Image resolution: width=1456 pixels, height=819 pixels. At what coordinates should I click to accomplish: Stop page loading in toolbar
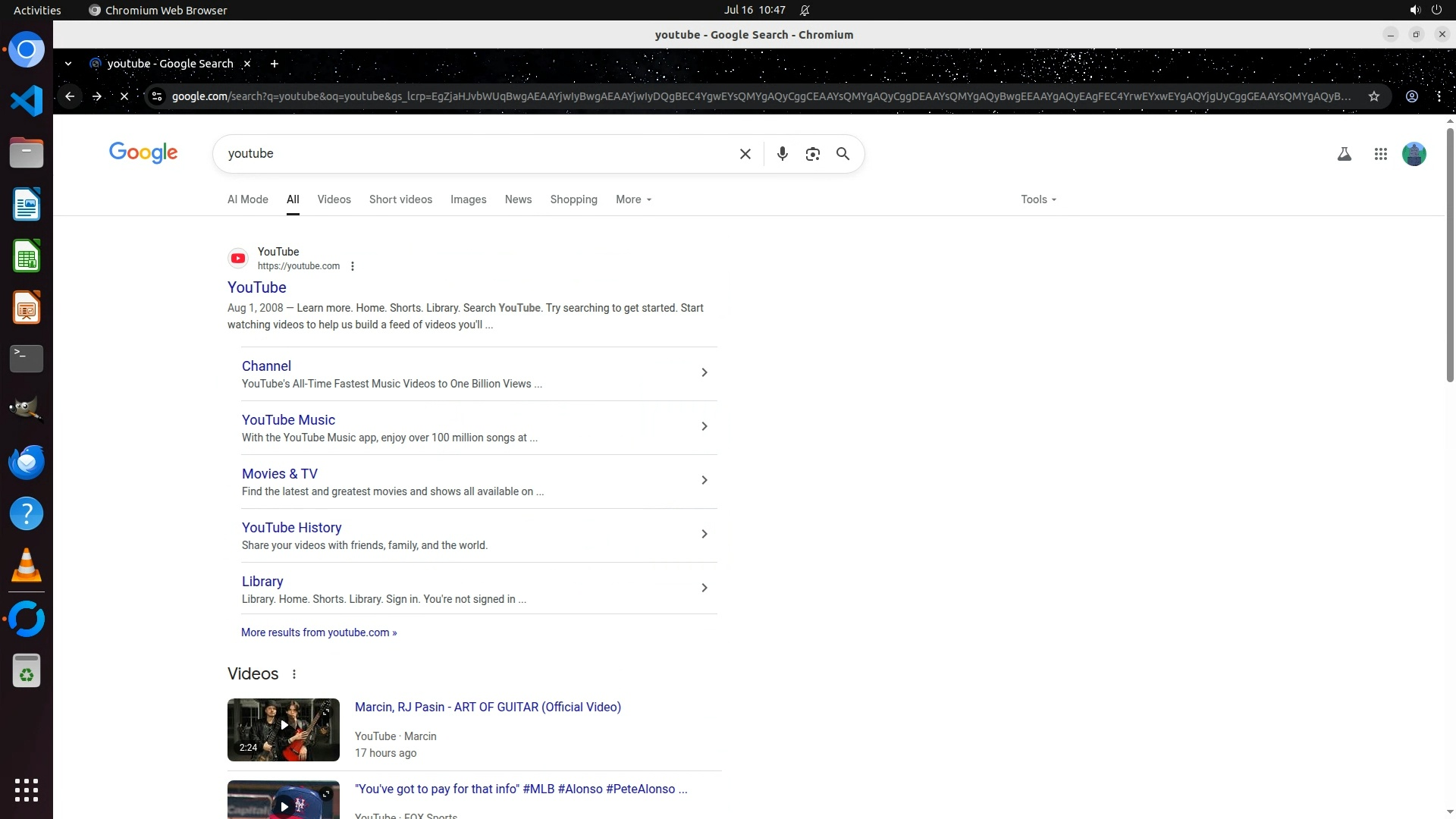coord(124,96)
